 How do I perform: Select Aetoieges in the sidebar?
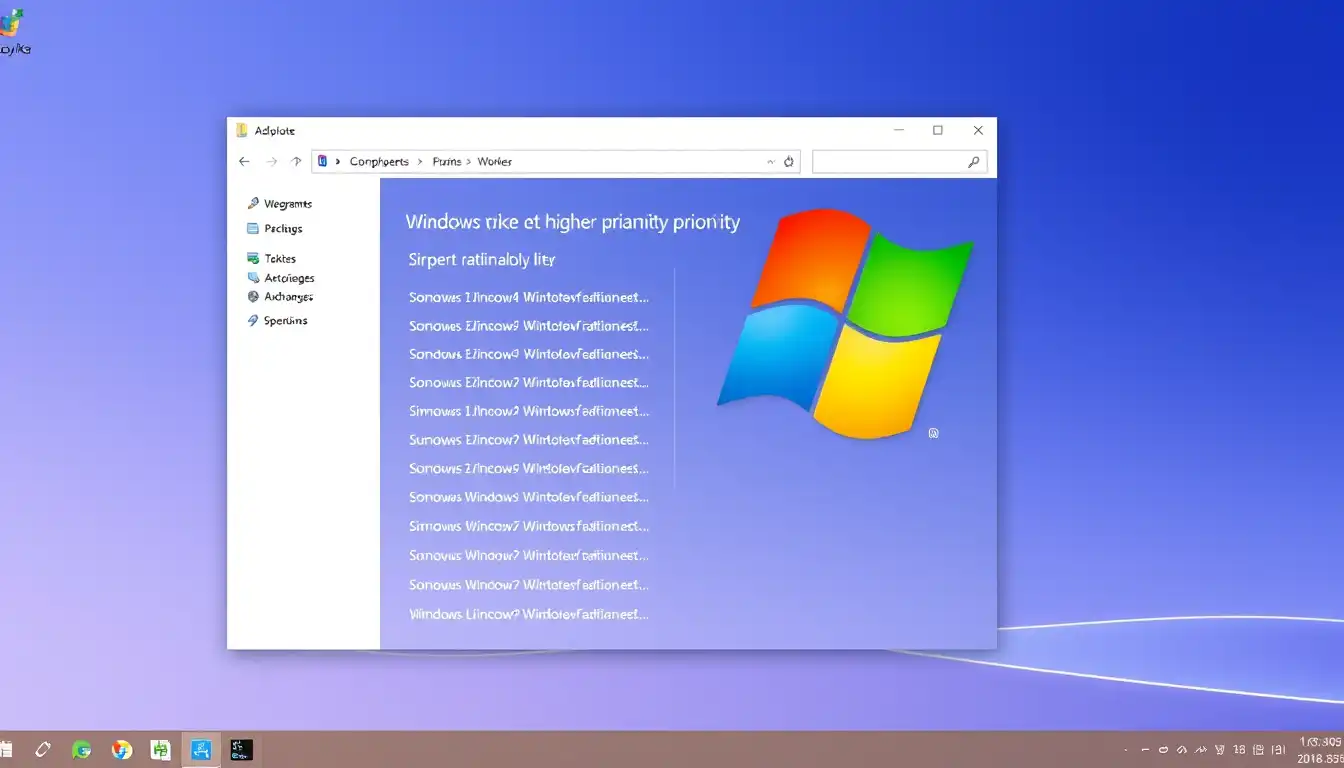281,278
